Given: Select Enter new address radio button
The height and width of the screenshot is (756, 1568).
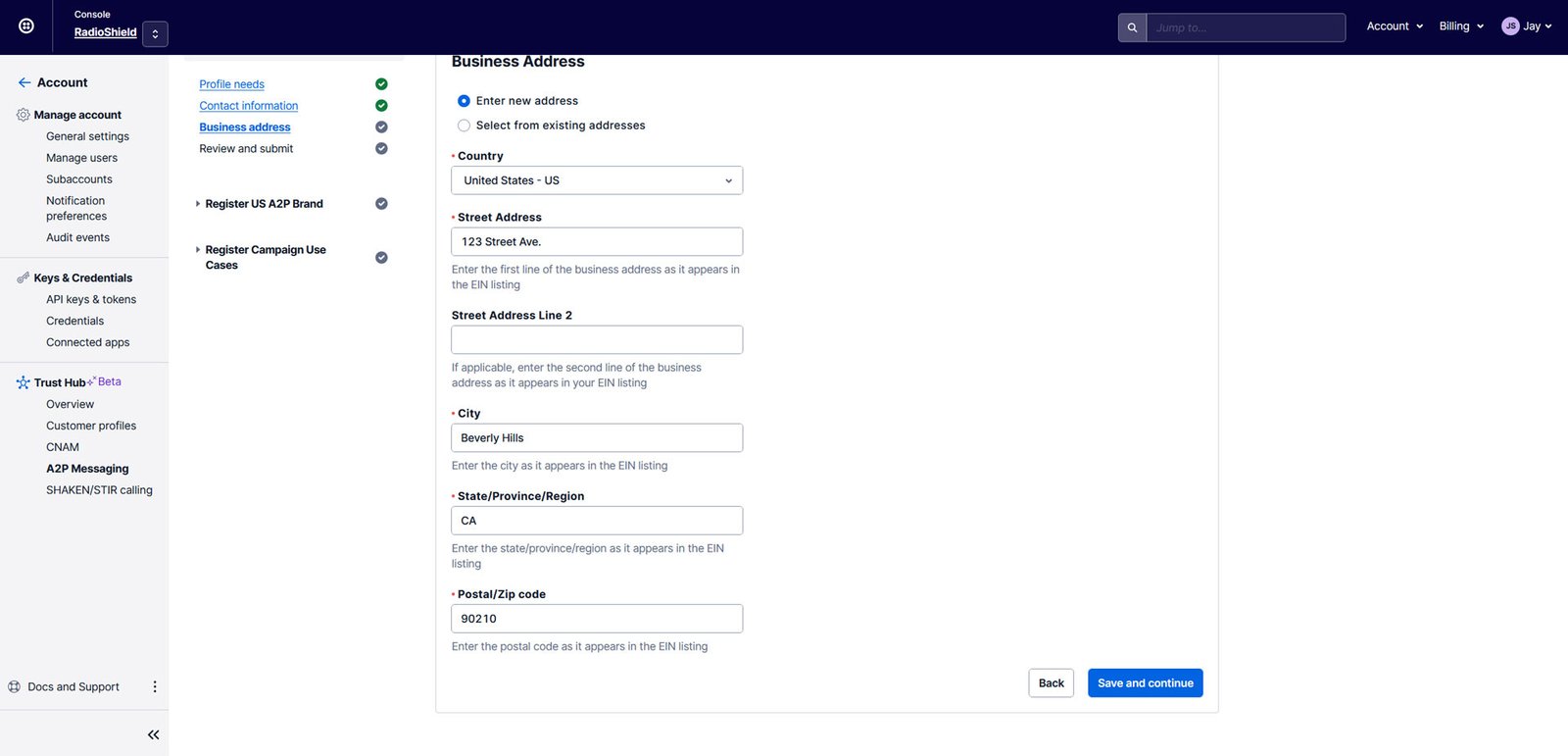Looking at the screenshot, I should 464,101.
